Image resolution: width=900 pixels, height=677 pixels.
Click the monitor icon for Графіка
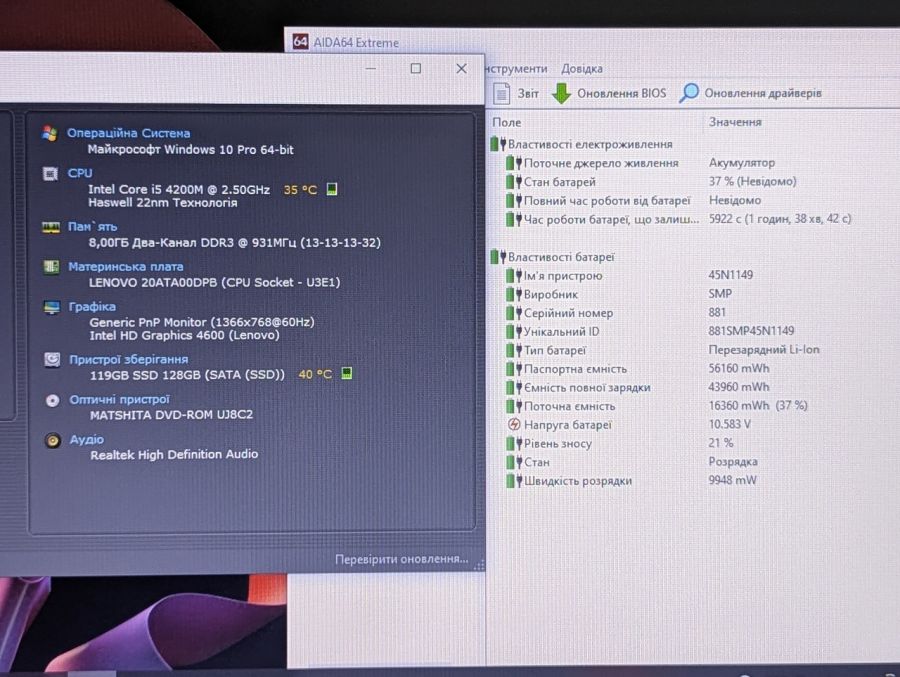pos(52,307)
